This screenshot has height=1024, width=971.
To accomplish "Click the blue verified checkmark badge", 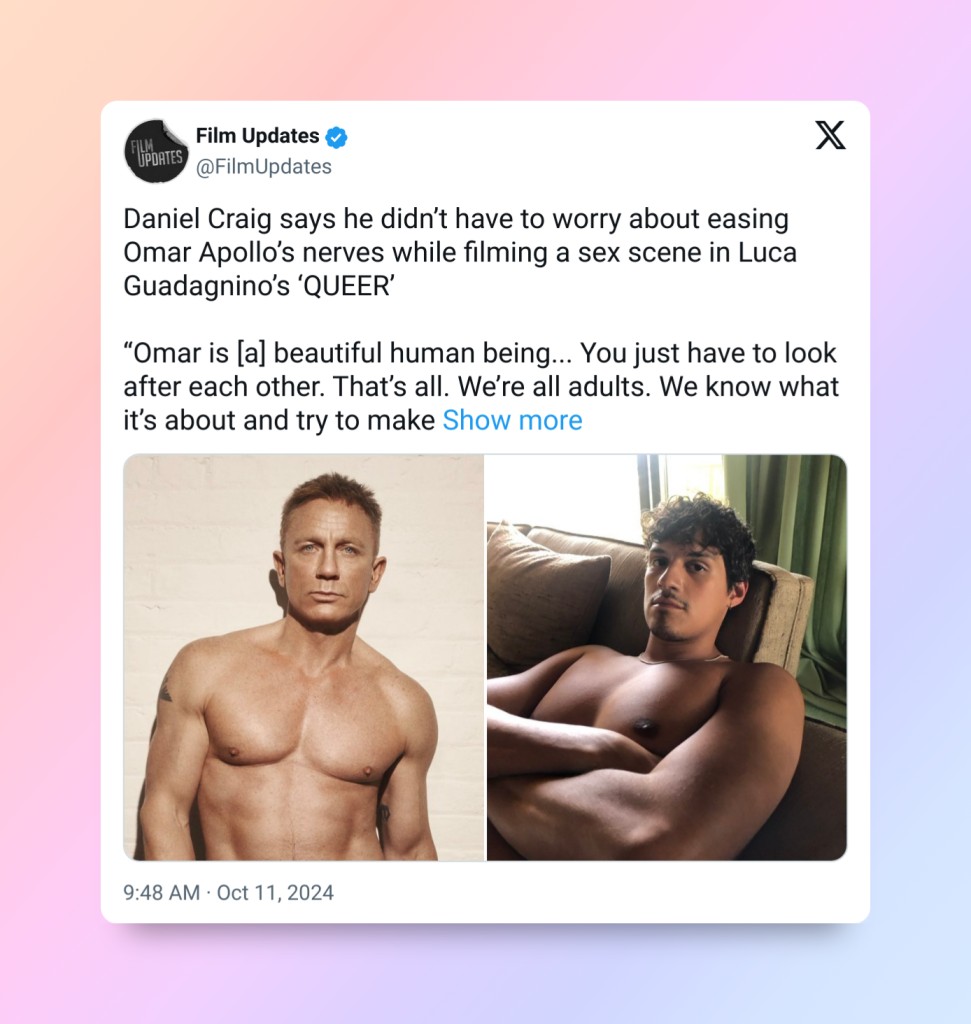I will point(336,137).
